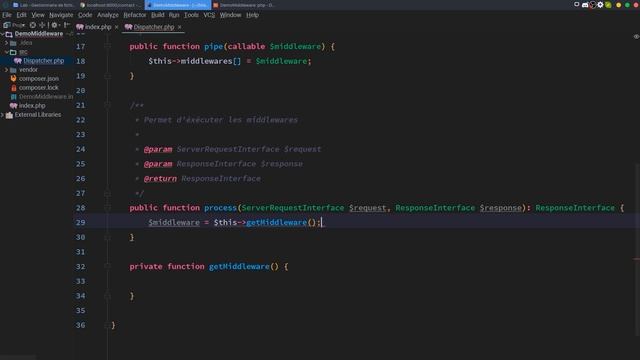
Task: Open the Help menu
Action: tap(252, 15)
